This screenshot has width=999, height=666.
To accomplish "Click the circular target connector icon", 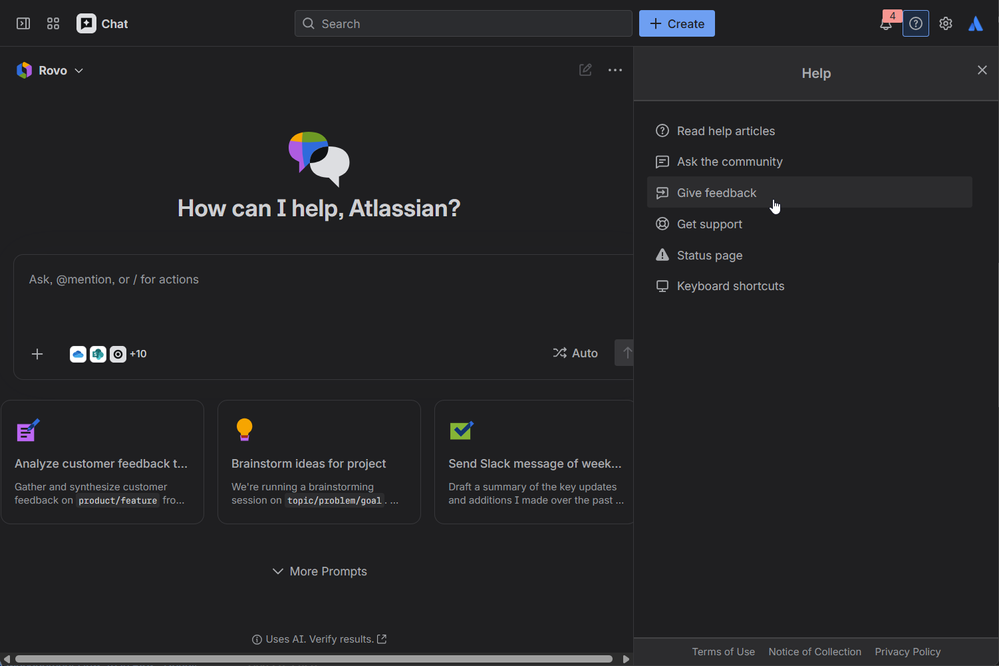I will click(x=118, y=354).
